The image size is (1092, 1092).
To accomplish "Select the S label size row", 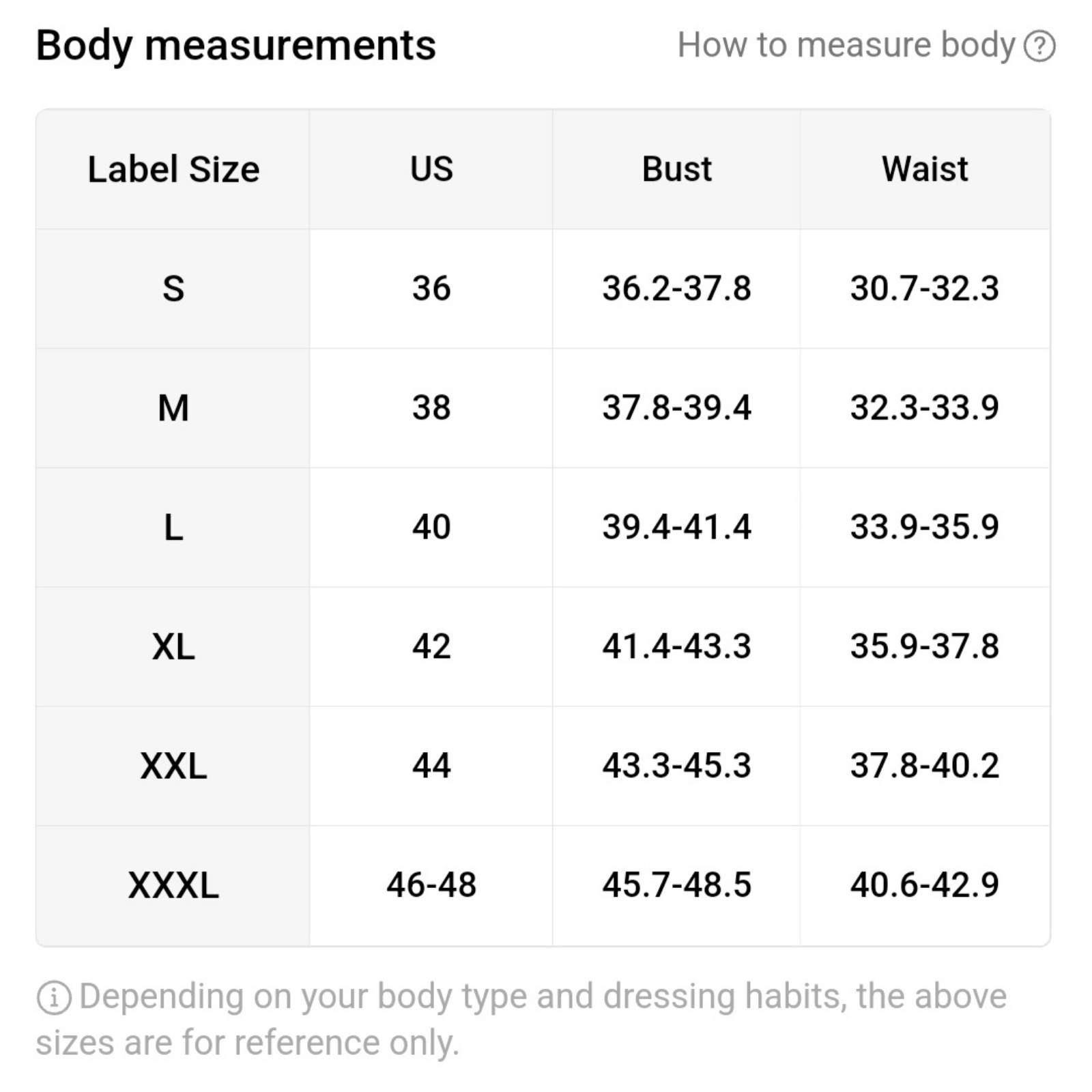I will point(543,289).
